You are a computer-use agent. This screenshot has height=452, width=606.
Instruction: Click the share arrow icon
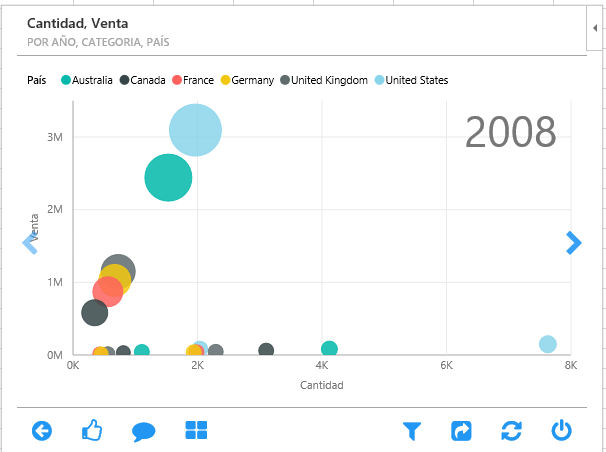click(461, 431)
